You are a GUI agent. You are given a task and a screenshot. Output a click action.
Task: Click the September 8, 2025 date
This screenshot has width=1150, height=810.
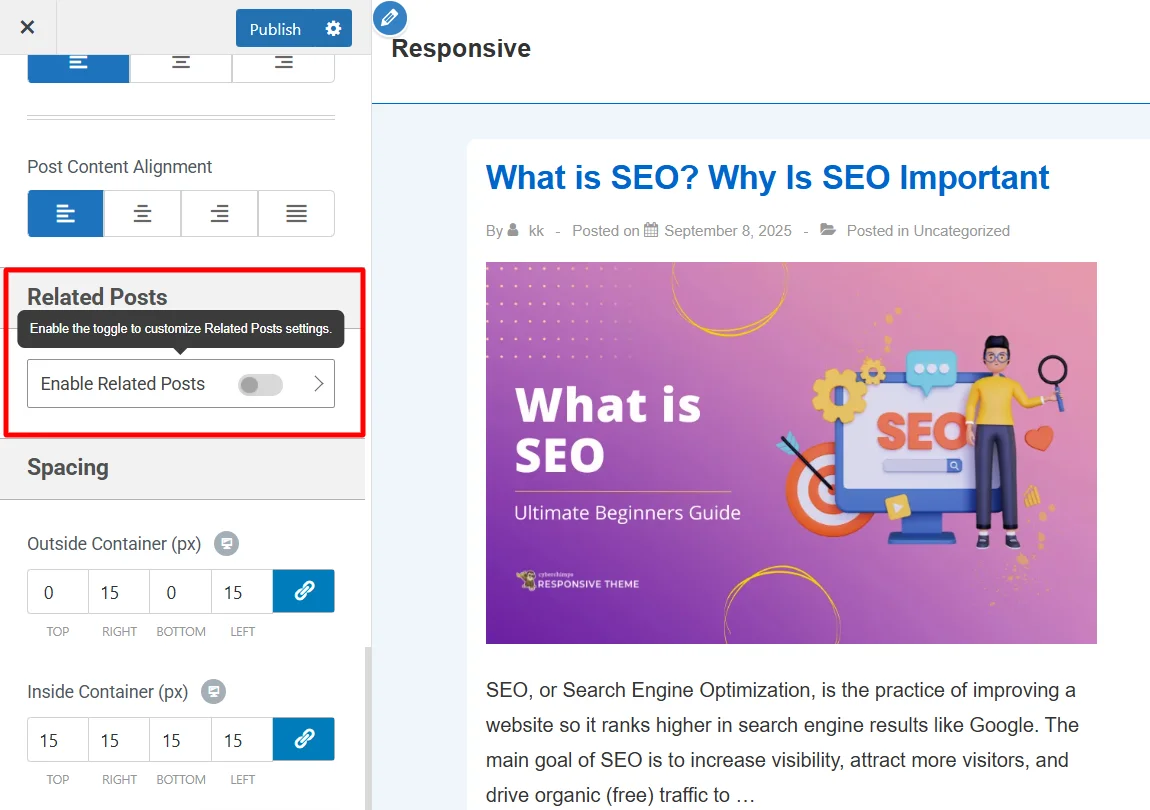point(728,230)
